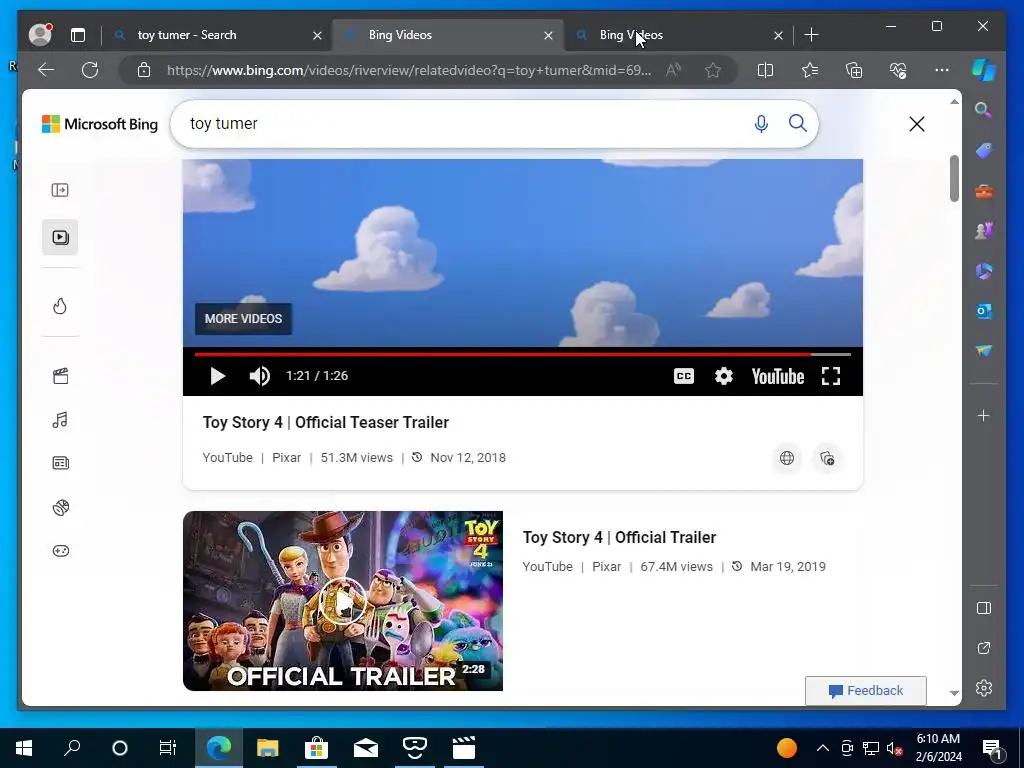The image size is (1024, 768).
Task: Click the Feedback button
Action: pos(865,690)
